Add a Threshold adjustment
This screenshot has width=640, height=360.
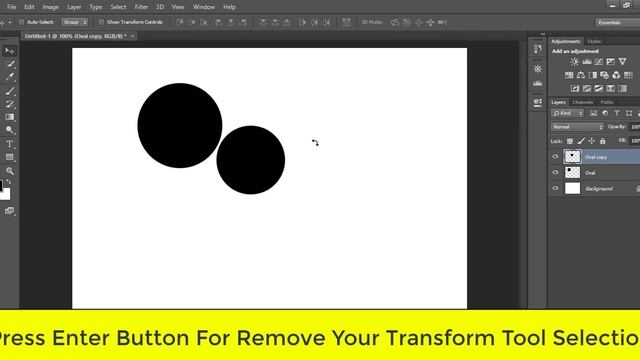pyautogui.click(x=599, y=88)
